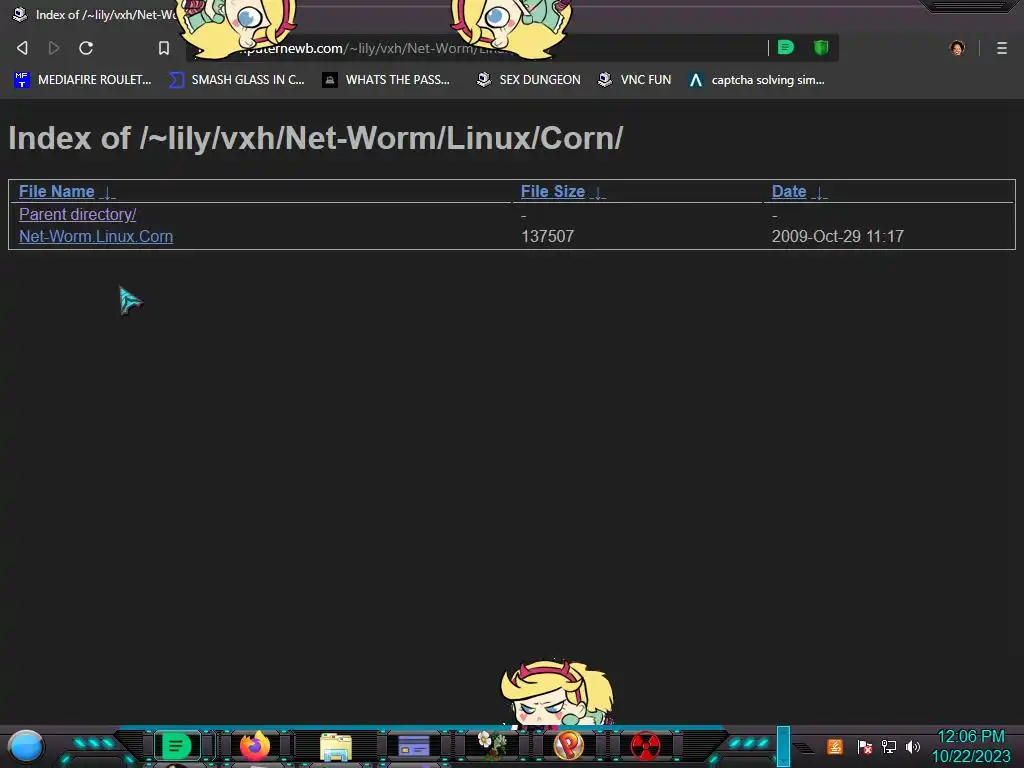Download the Net-Worm.Linux.Corn file

tap(96, 236)
